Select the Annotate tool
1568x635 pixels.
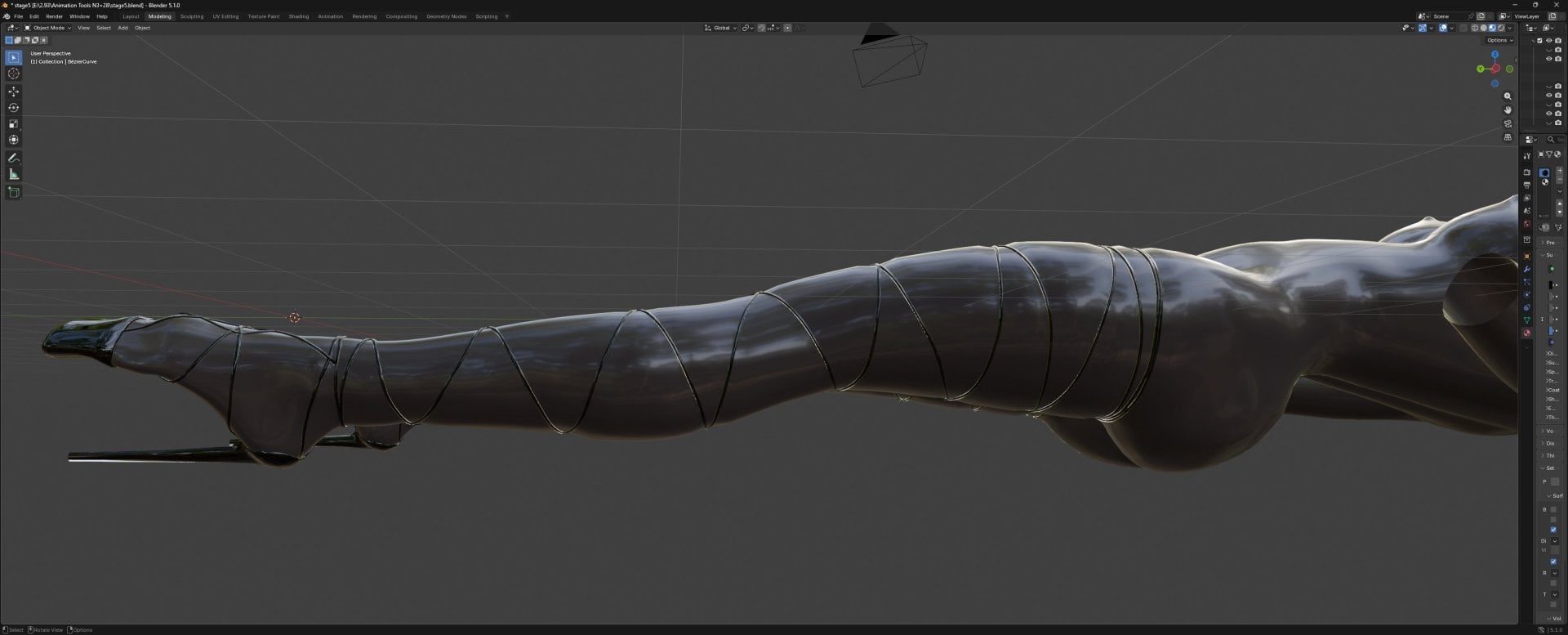(14, 158)
